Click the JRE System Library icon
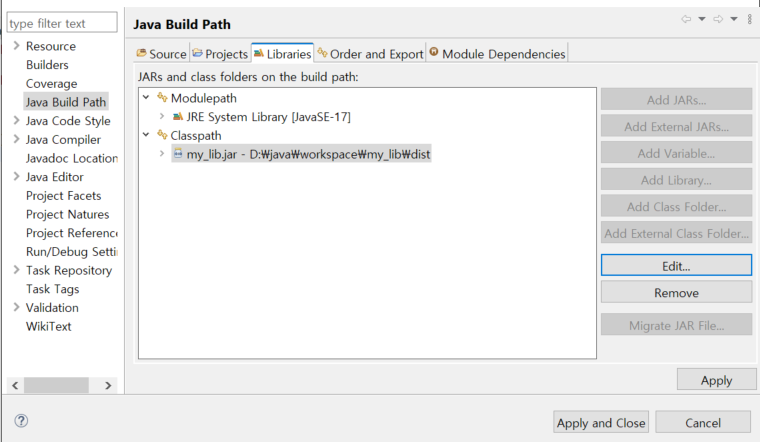 pos(178,116)
